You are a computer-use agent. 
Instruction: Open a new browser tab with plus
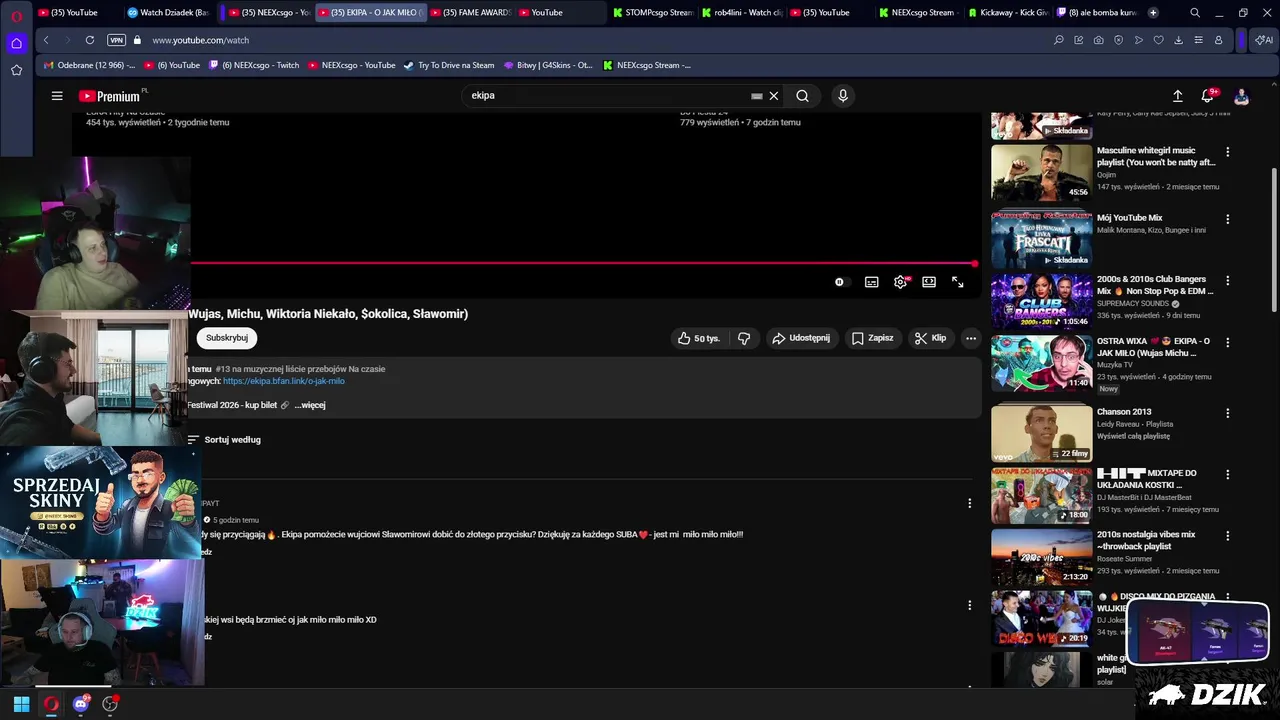coord(1153,13)
